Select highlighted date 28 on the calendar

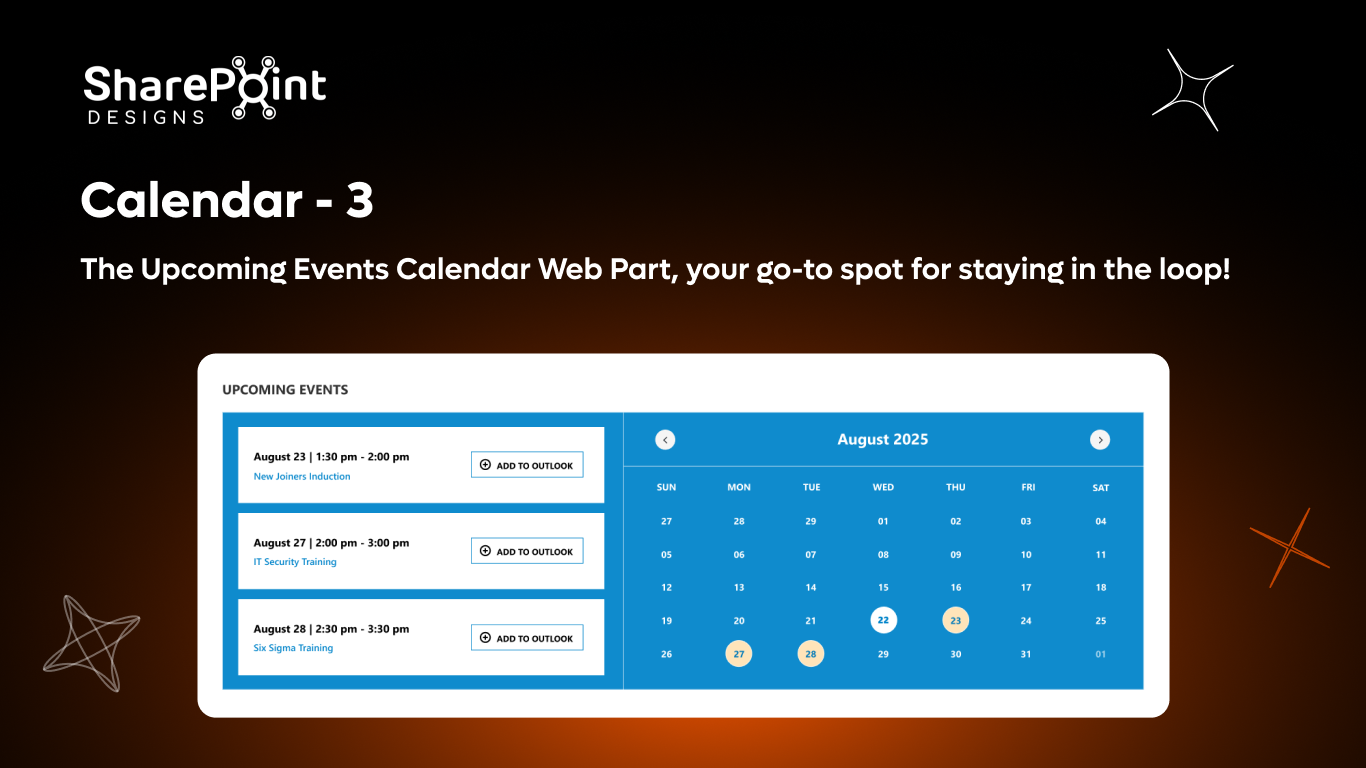pyautogui.click(x=811, y=653)
